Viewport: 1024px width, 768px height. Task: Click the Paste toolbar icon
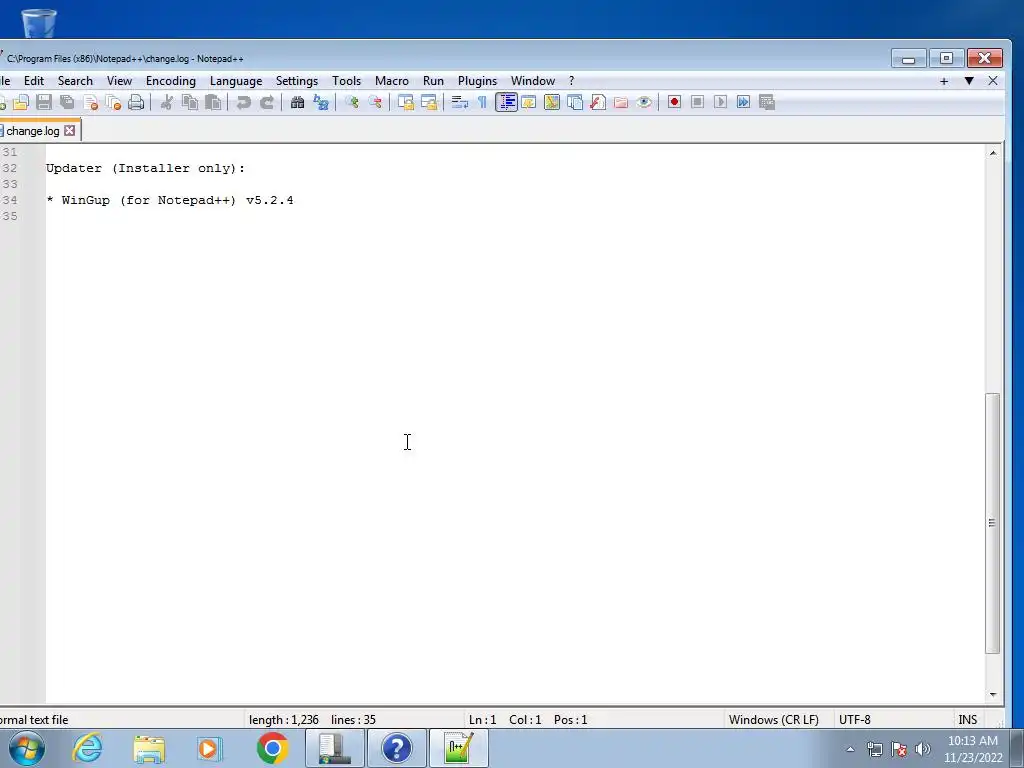[213, 103]
